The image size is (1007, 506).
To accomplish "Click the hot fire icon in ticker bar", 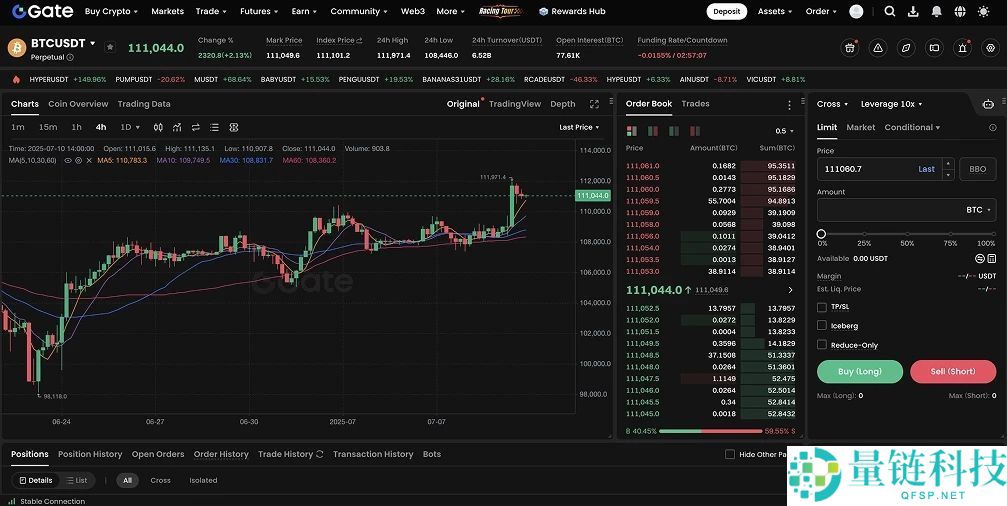I will click(16, 80).
